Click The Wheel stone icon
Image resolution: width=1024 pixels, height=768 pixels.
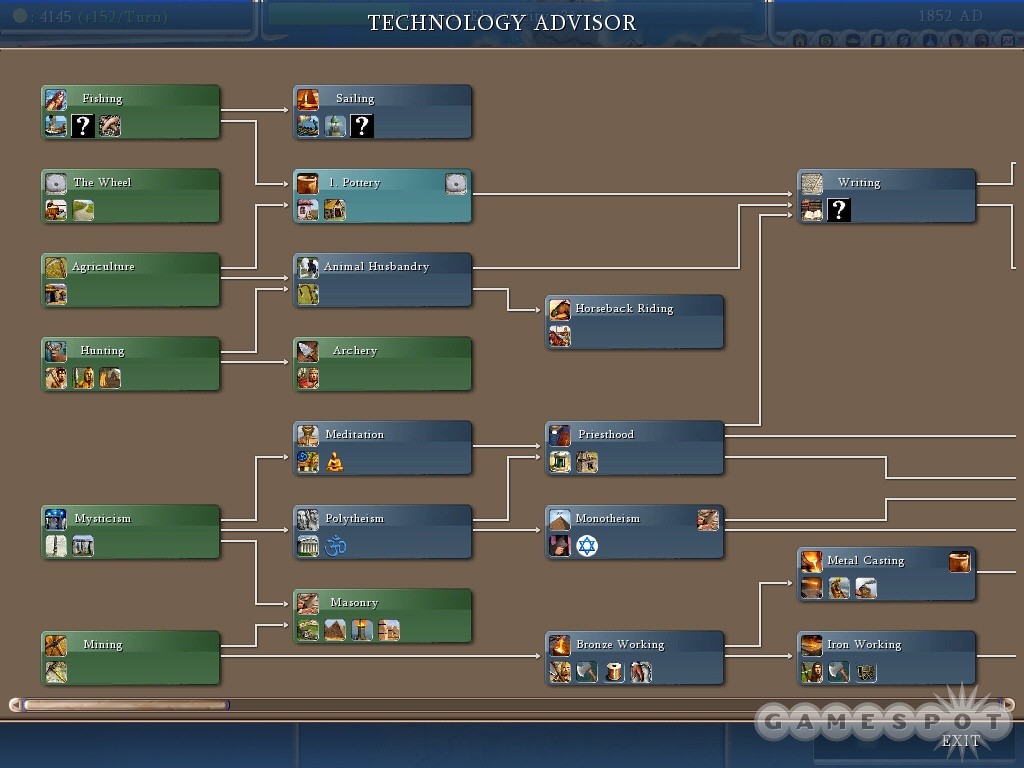coord(56,184)
